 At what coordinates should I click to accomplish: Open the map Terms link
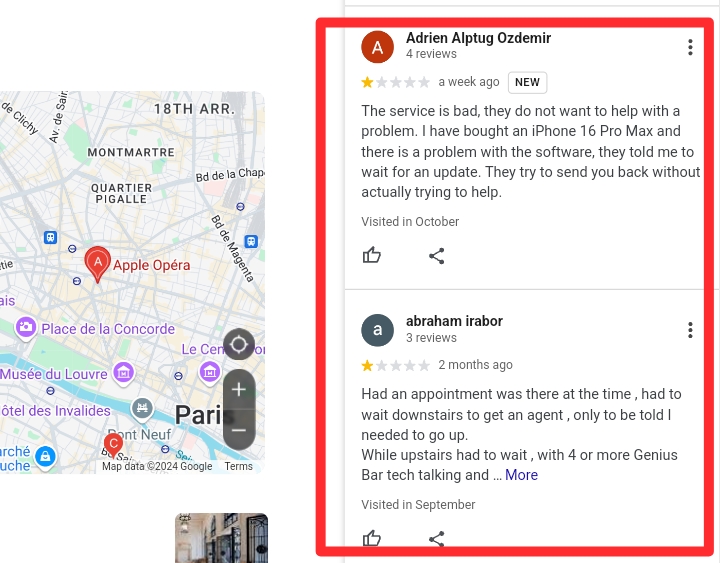point(238,466)
